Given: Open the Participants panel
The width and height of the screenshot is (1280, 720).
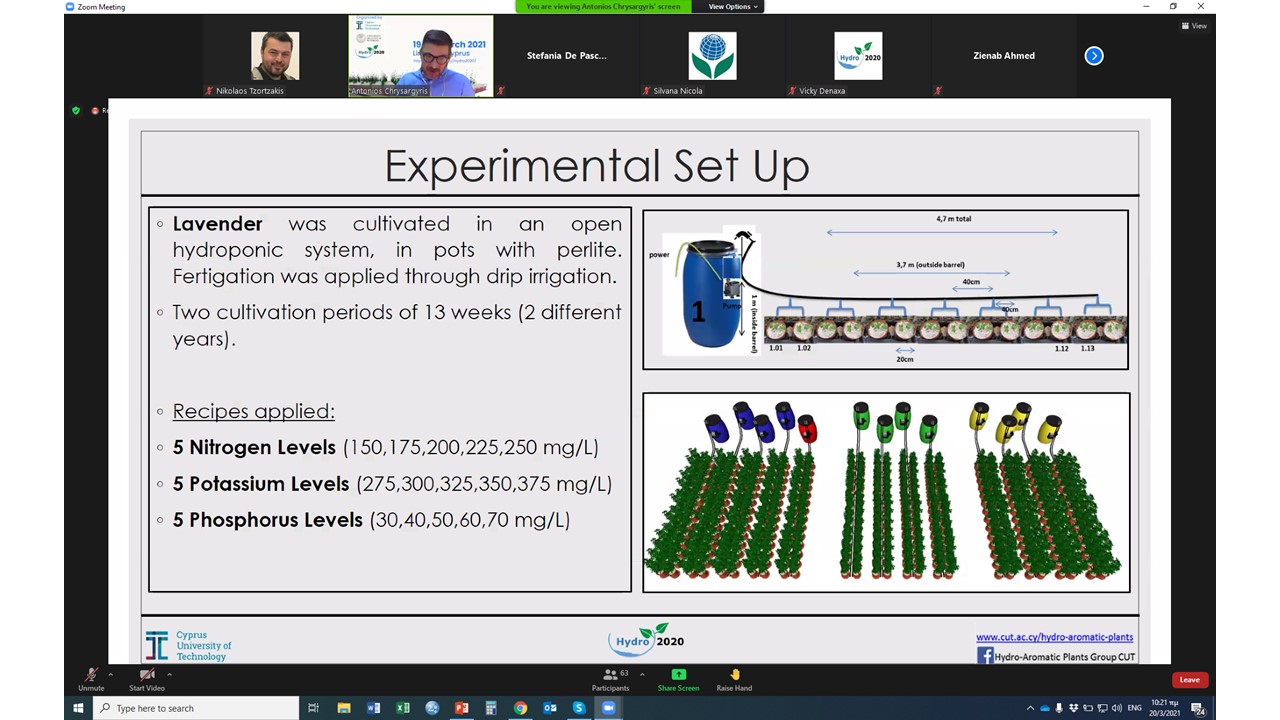Looking at the screenshot, I should click(610, 678).
